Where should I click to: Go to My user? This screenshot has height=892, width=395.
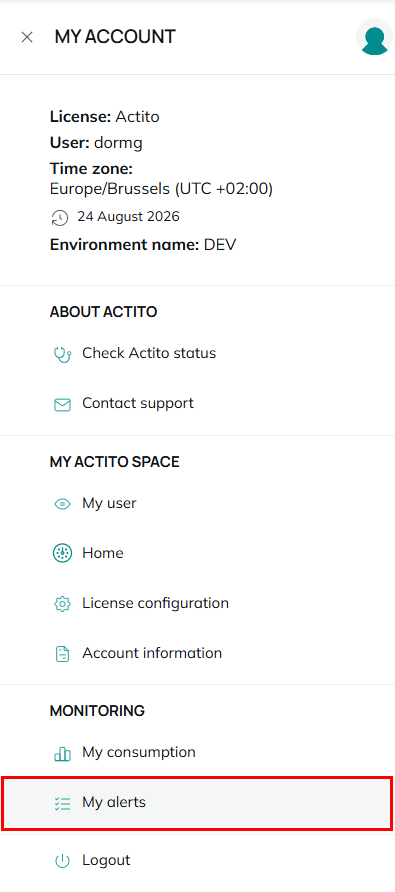(x=109, y=503)
